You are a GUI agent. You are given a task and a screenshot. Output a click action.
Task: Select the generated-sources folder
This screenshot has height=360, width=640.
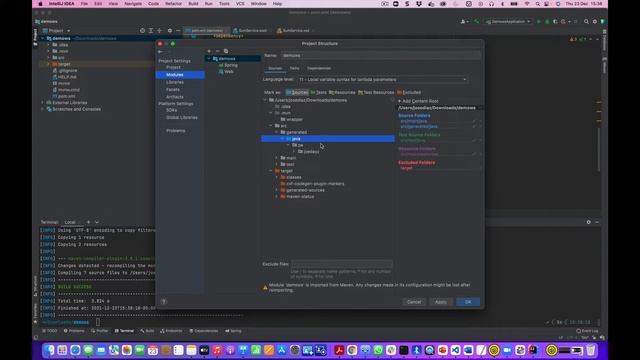click(305, 190)
